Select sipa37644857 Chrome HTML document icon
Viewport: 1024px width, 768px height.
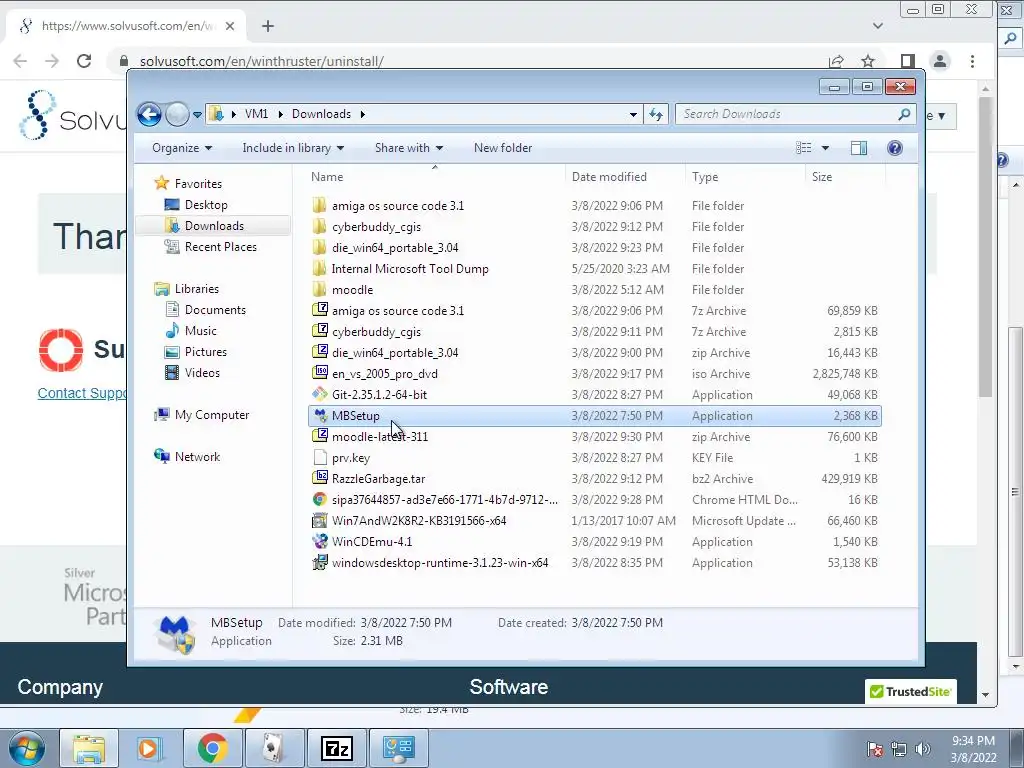point(319,500)
